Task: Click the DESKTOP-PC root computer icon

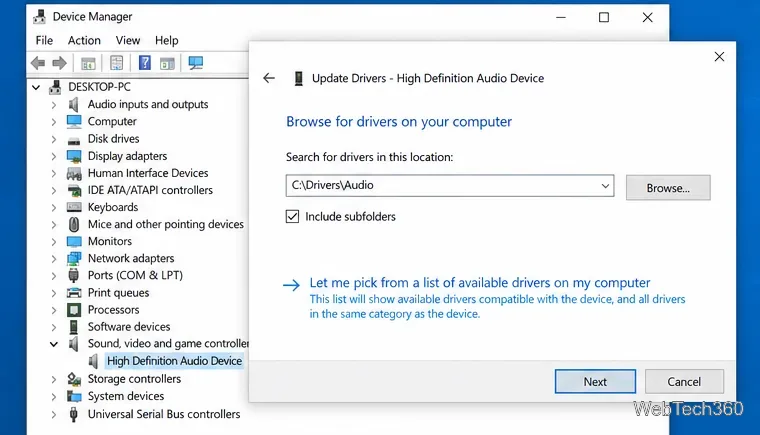Action: (x=55, y=87)
